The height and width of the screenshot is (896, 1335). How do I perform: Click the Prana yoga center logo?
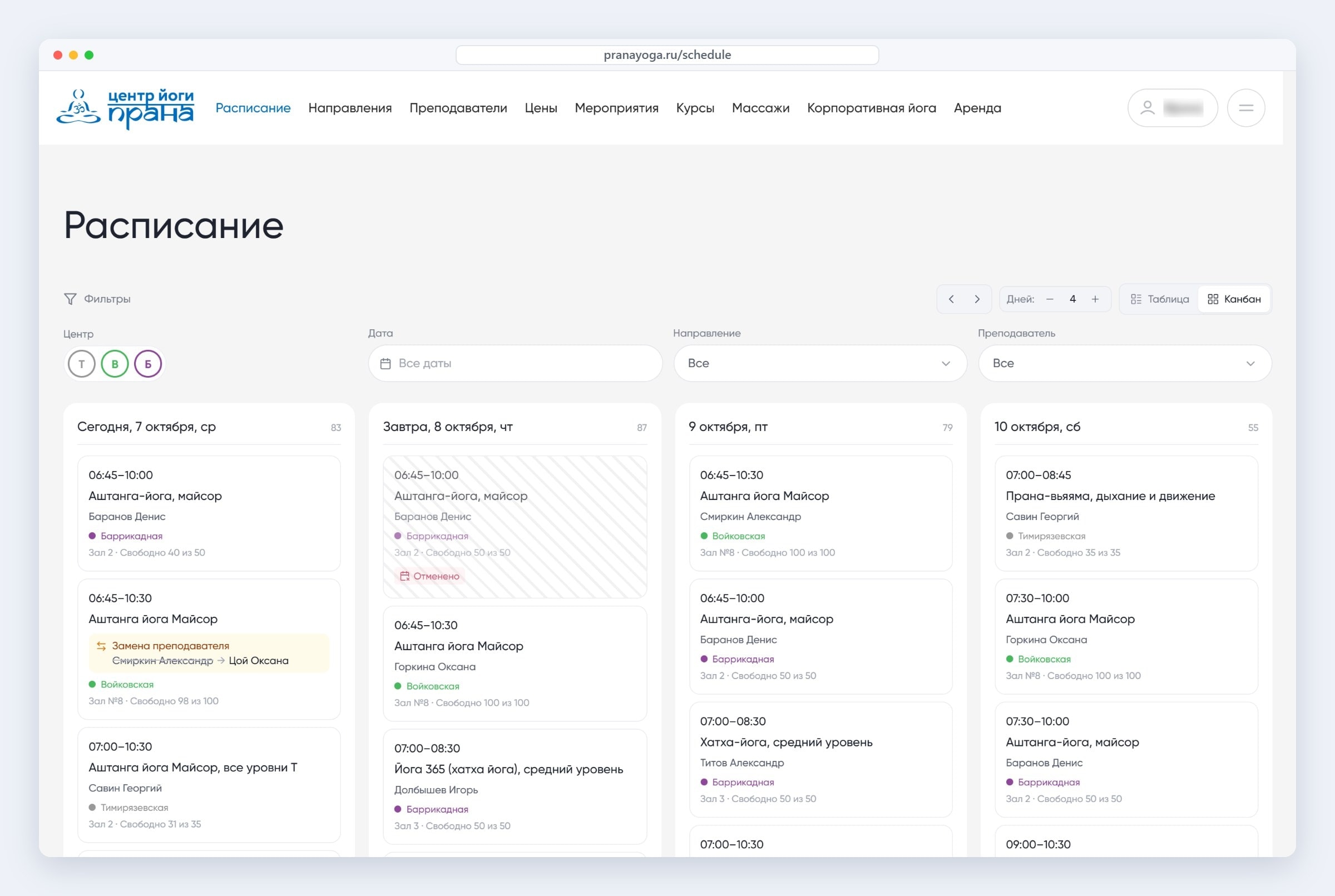pyautogui.click(x=125, y=108)
